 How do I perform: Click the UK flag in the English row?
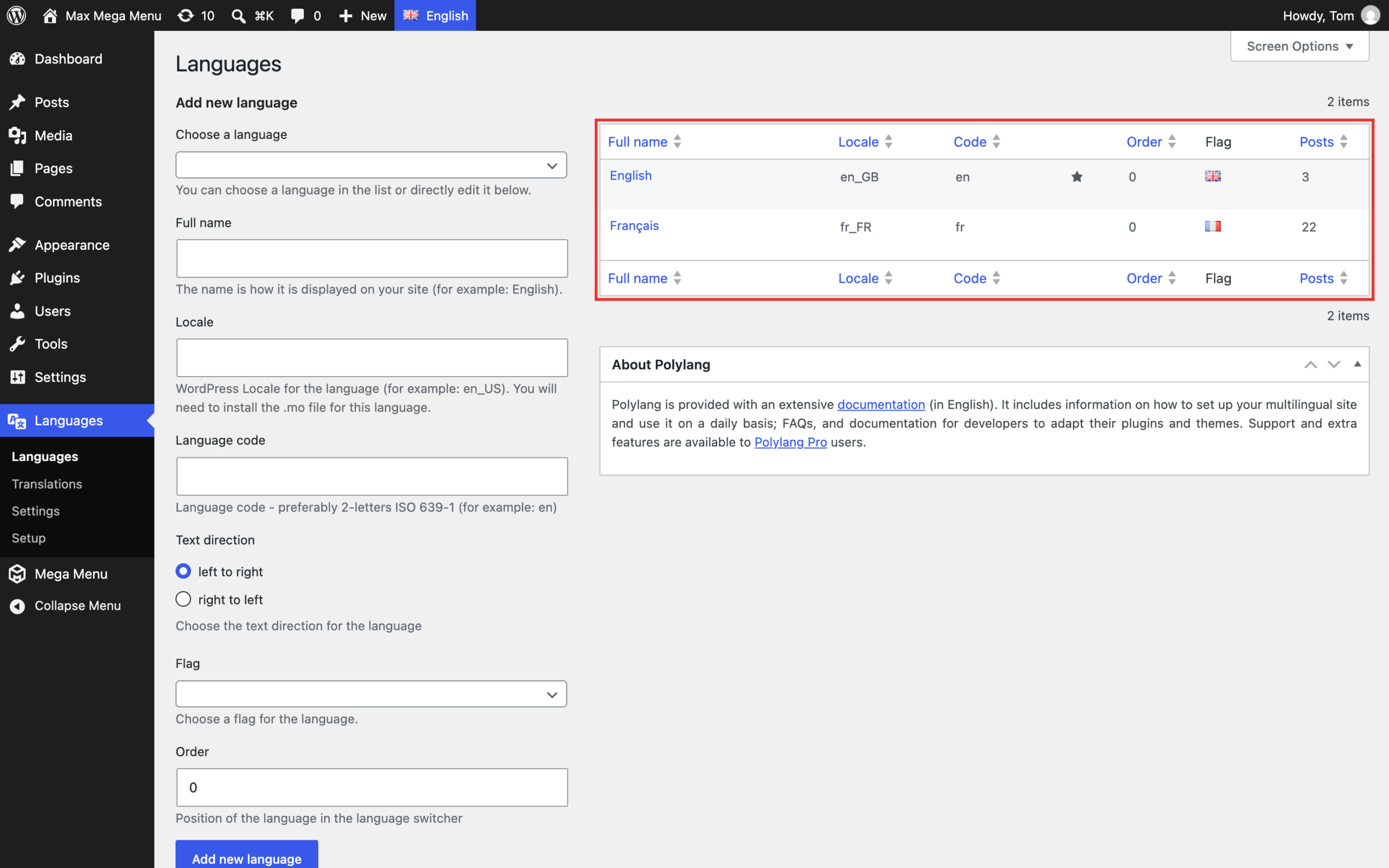(x=1213, y=176)
